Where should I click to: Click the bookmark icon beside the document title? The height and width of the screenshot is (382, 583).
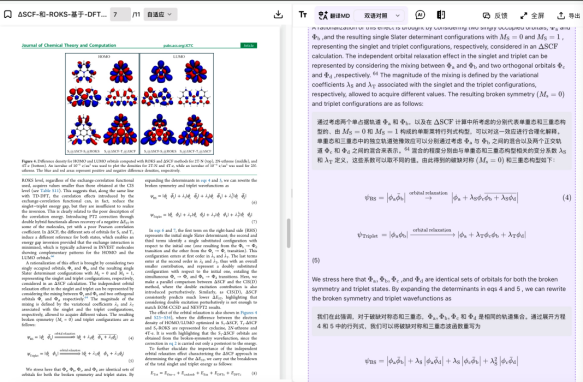[7, 15]
